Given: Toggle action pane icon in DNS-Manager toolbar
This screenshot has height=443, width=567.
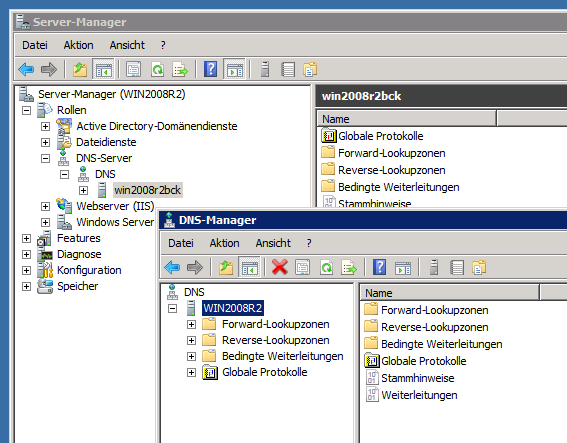Looking at the screenshot, I should coord(403,268).
